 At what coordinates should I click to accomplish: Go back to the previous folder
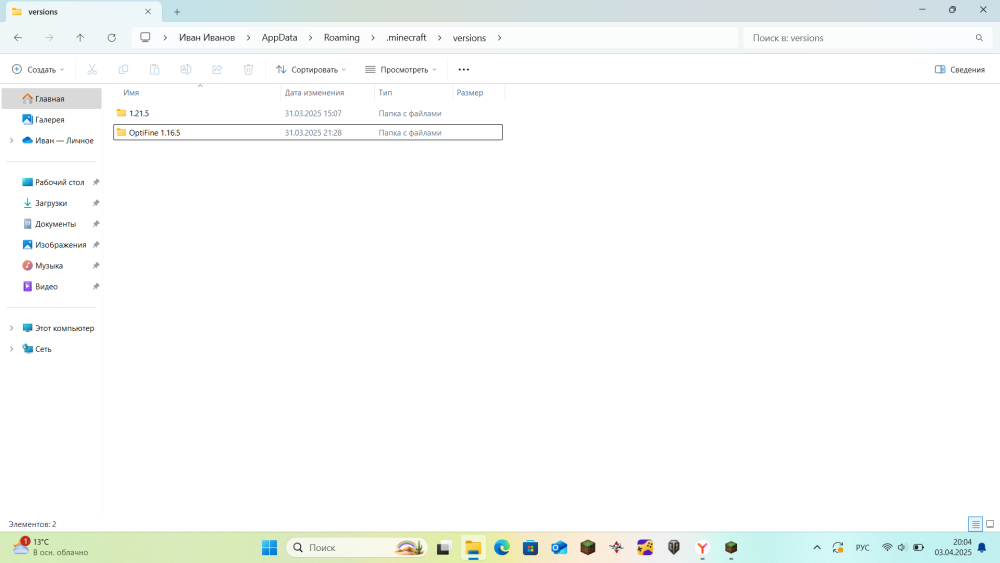click(x=18, y=38)
